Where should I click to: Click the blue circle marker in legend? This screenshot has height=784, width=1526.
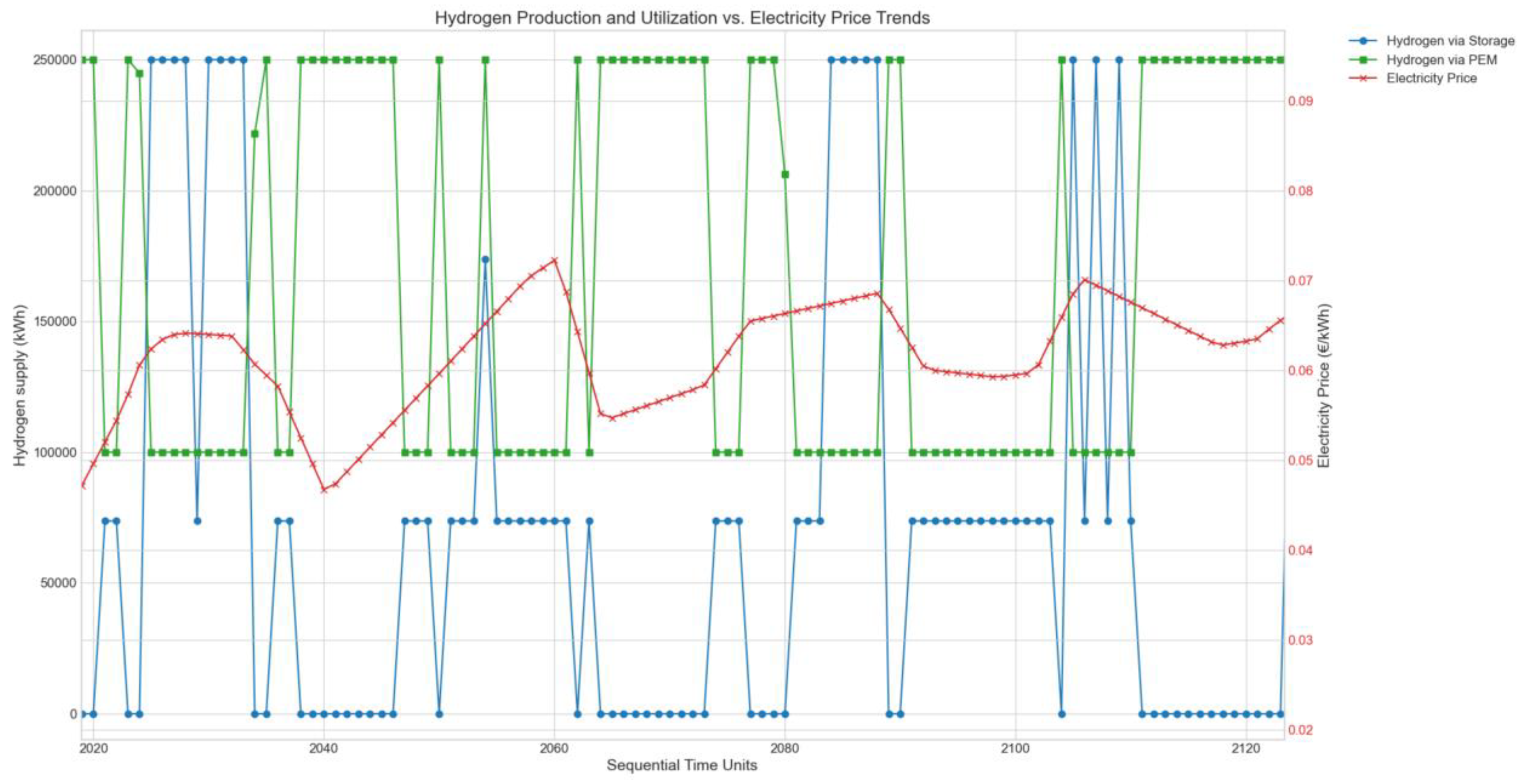[1364, 41]
